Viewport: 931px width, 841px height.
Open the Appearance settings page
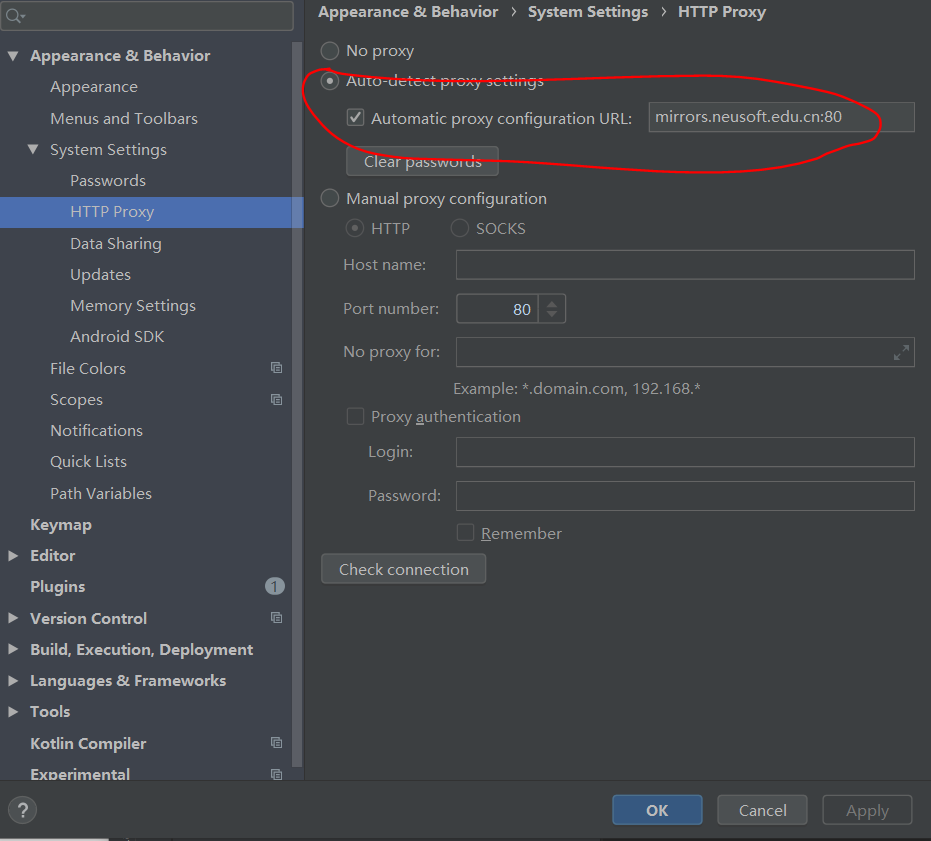(94, 87)
